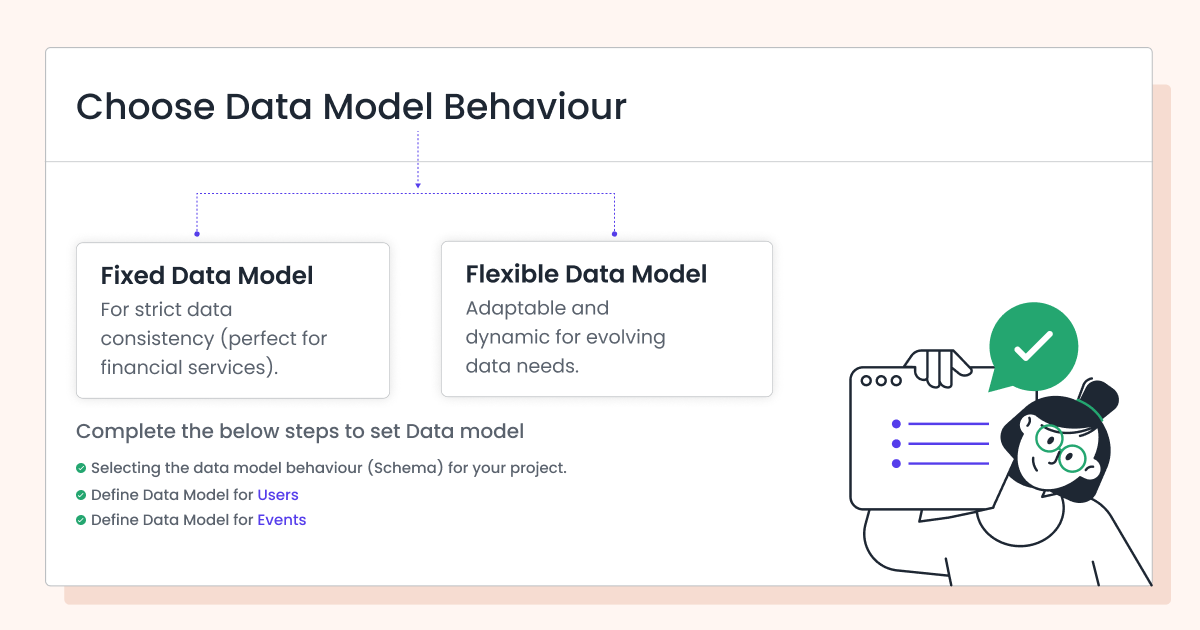Click purple connector dot above Fixed Data Model
The width and height of the screenshot is (1200, 630).
(x=197, y=234)
